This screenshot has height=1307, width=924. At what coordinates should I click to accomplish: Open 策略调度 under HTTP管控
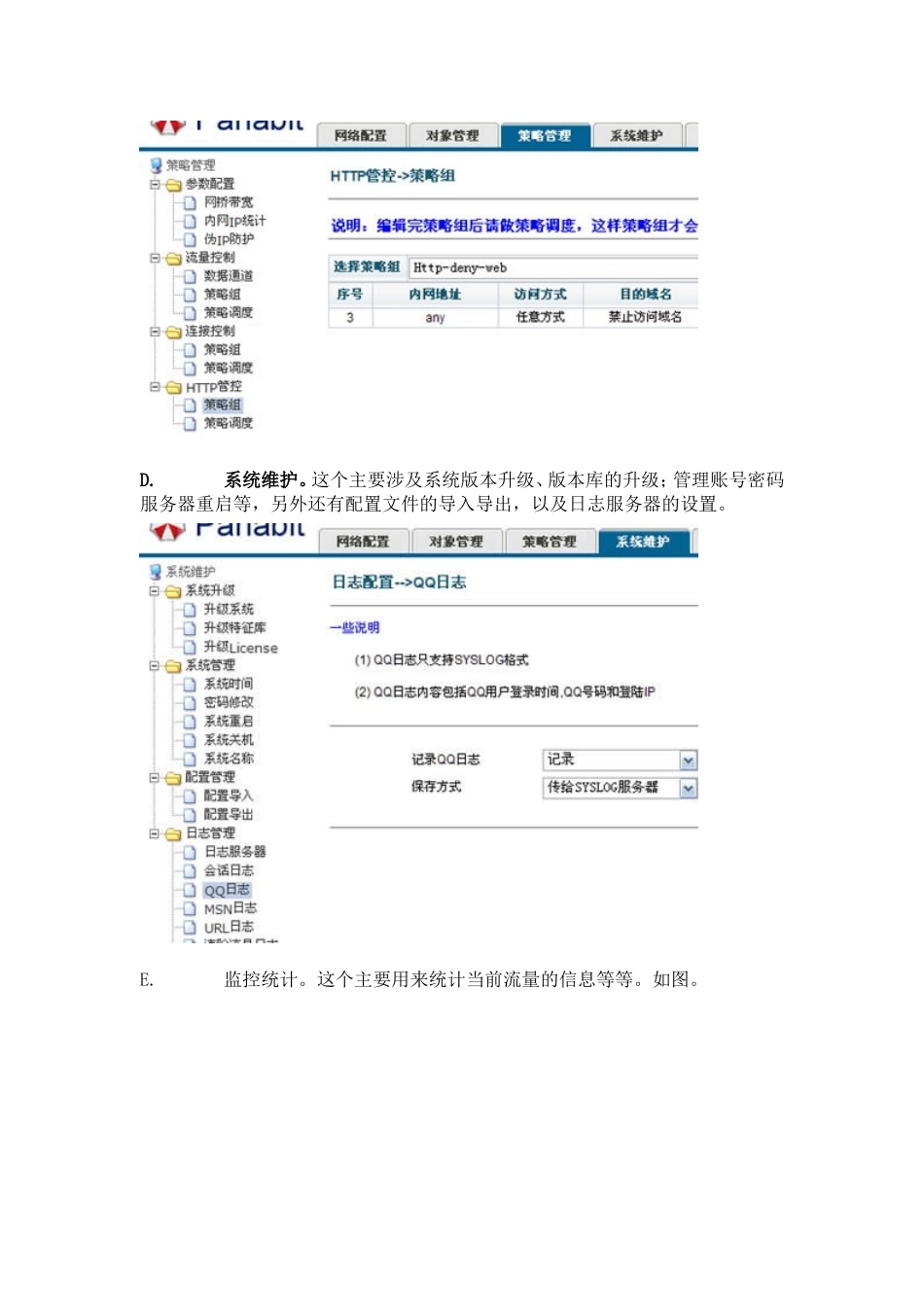(228, 424)
